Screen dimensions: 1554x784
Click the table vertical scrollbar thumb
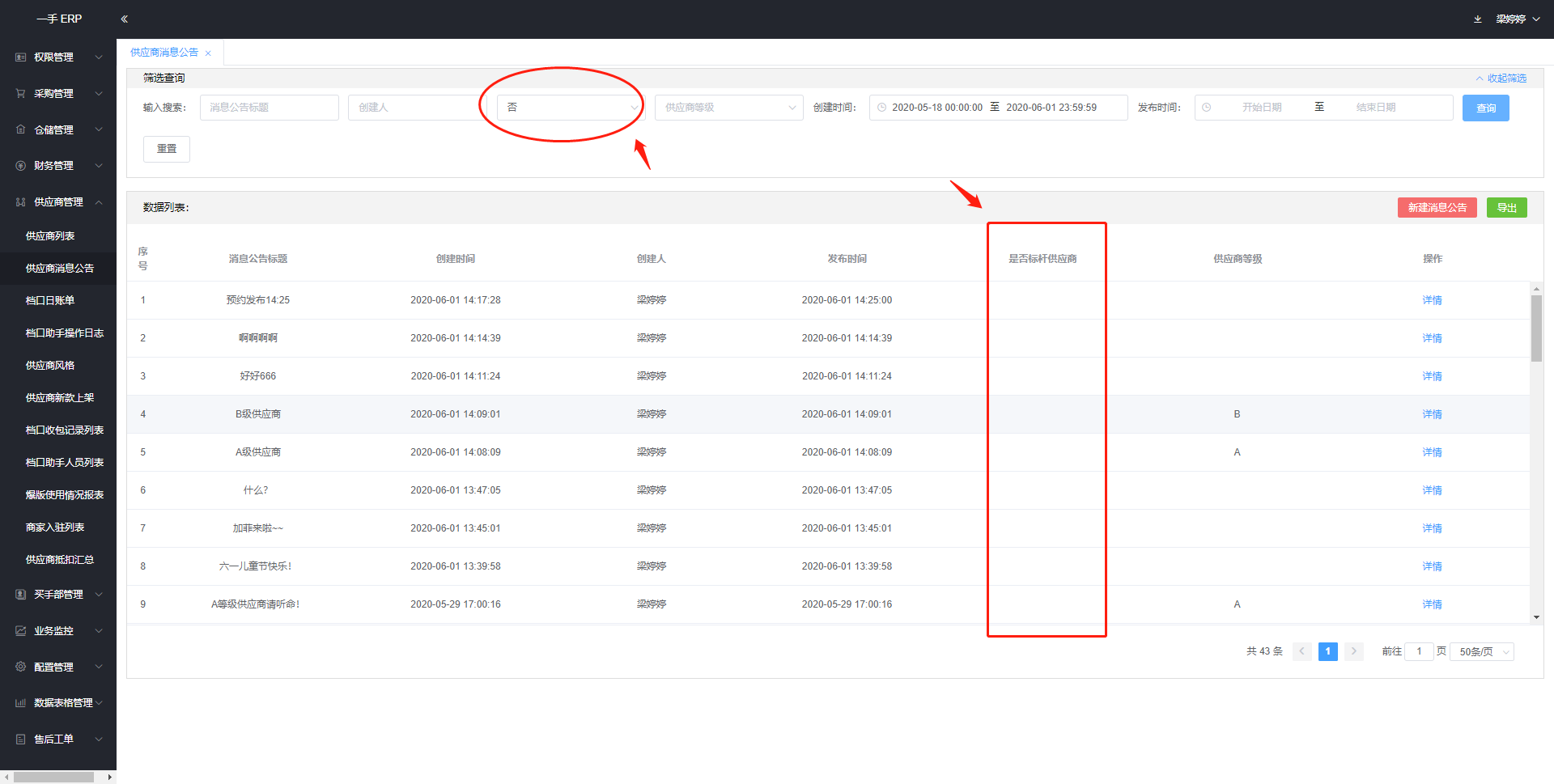(x=1536, y=328)
